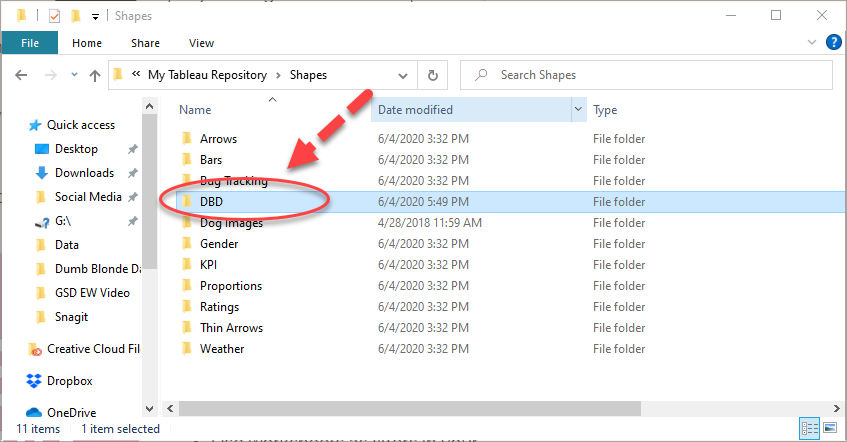Click the Forward navigation arrow
847x442 pixels.
51,75
